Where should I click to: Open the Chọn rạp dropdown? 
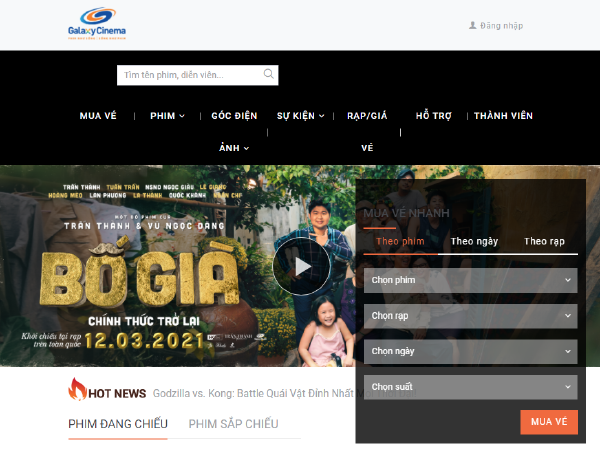click(x=470, y=316)
